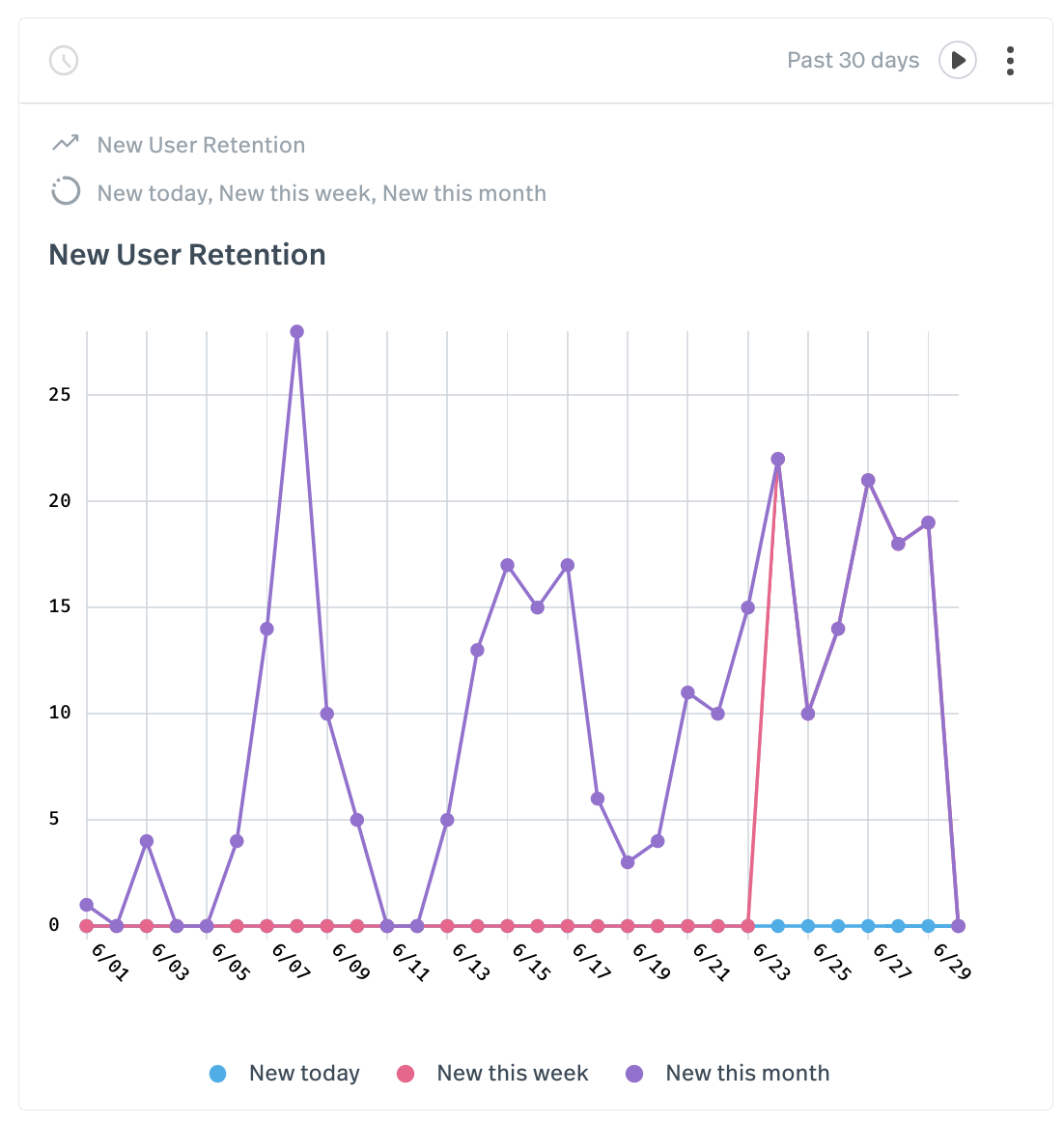Hide the New this week series

tap(513, 1073)
